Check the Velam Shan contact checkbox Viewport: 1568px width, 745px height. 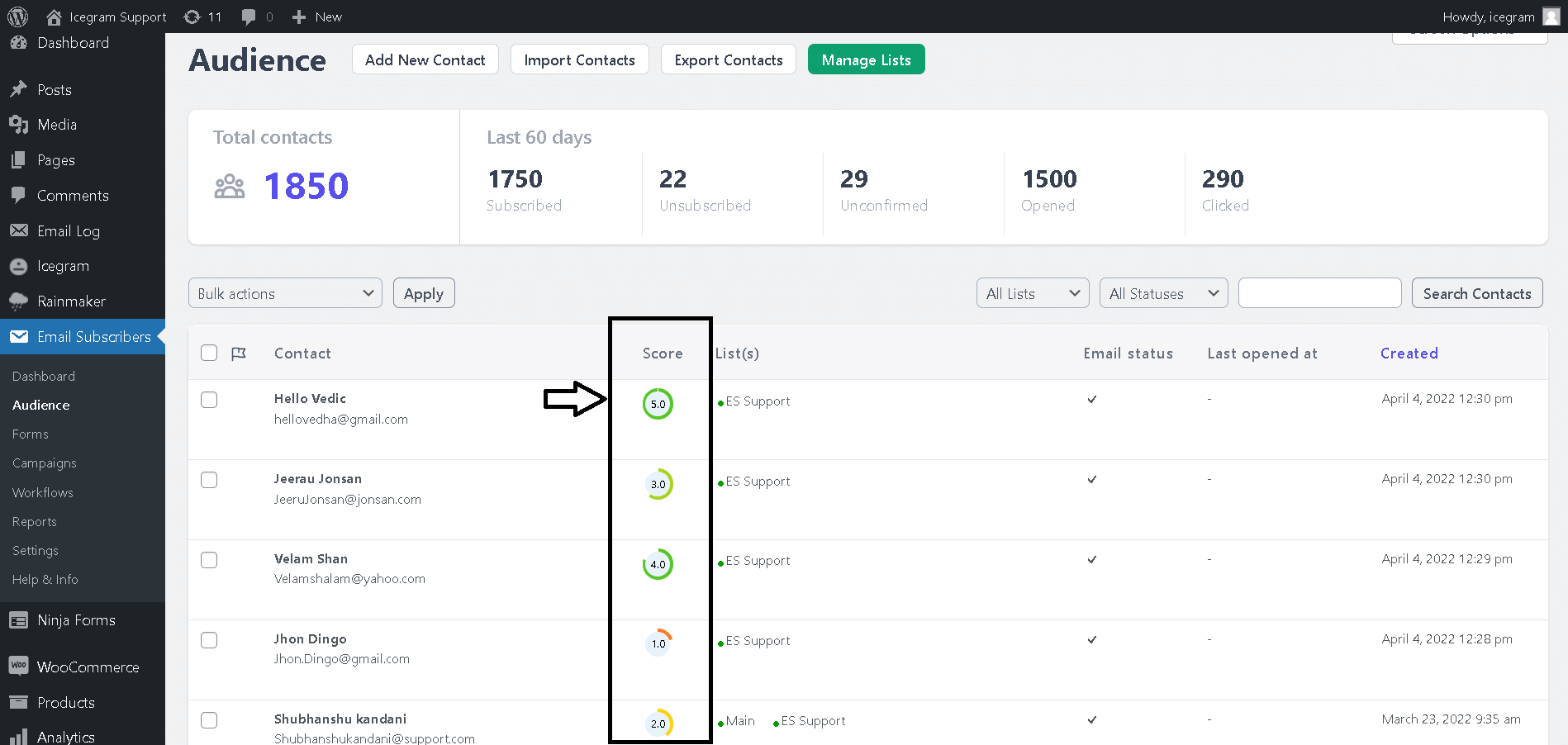[x=209, y=560]
